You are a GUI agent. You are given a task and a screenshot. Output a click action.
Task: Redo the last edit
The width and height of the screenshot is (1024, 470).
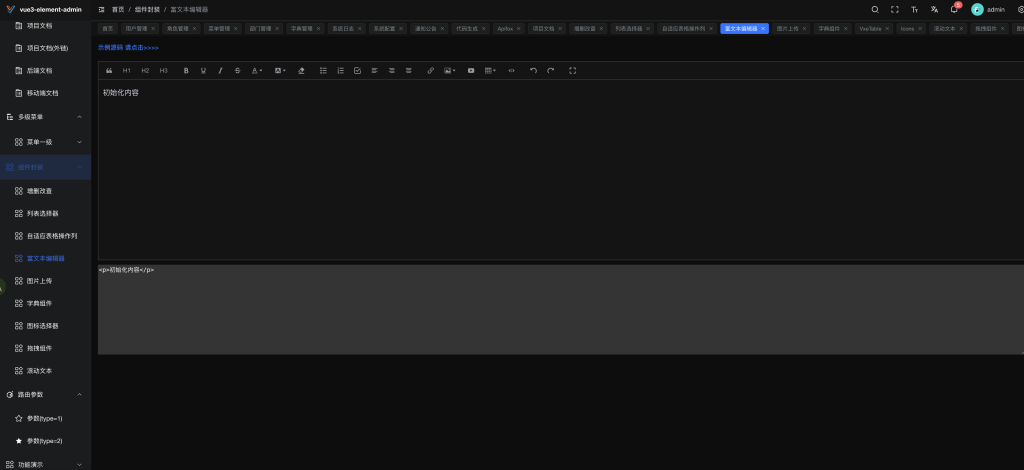click(x=551, y=70)
